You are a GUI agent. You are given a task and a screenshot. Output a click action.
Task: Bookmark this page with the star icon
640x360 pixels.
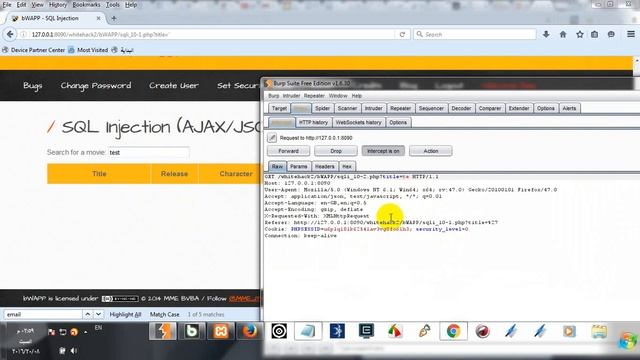[580, 34]
